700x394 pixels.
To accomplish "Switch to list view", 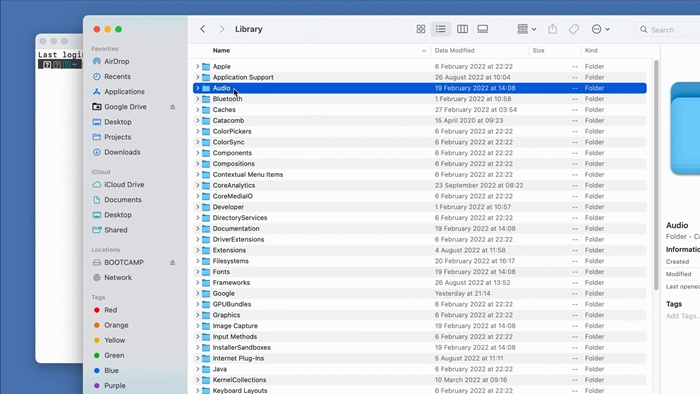I will click(x=441, y=29).
